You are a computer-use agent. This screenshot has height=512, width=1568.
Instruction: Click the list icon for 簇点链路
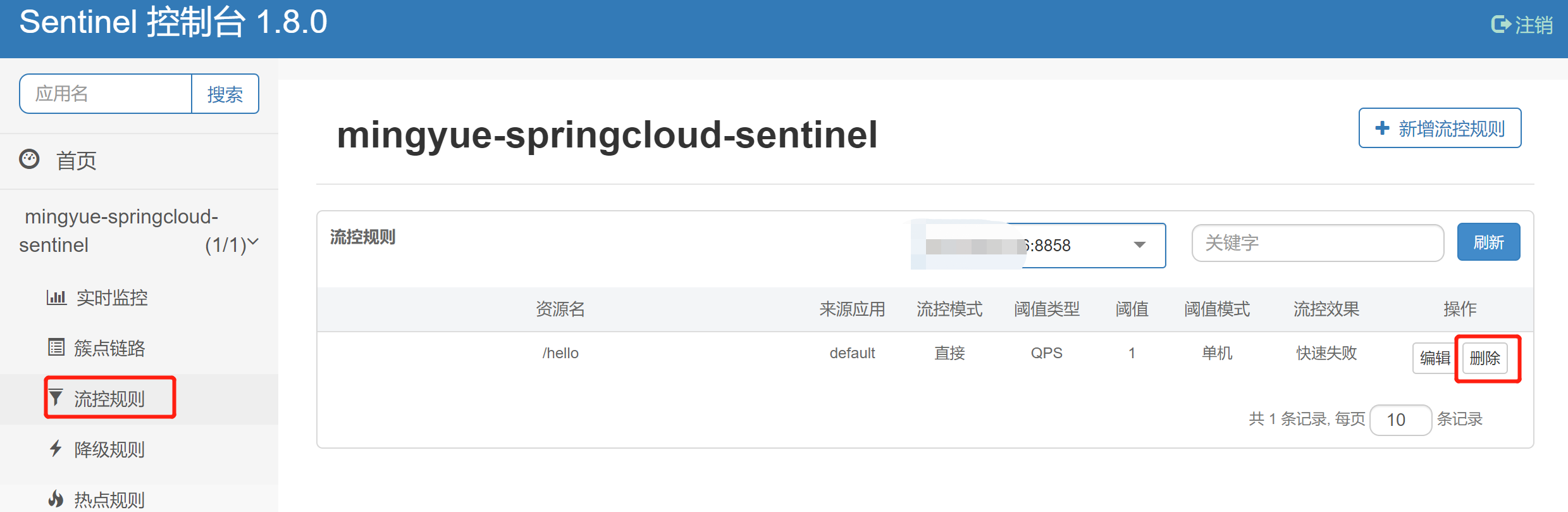coord(56,347)
